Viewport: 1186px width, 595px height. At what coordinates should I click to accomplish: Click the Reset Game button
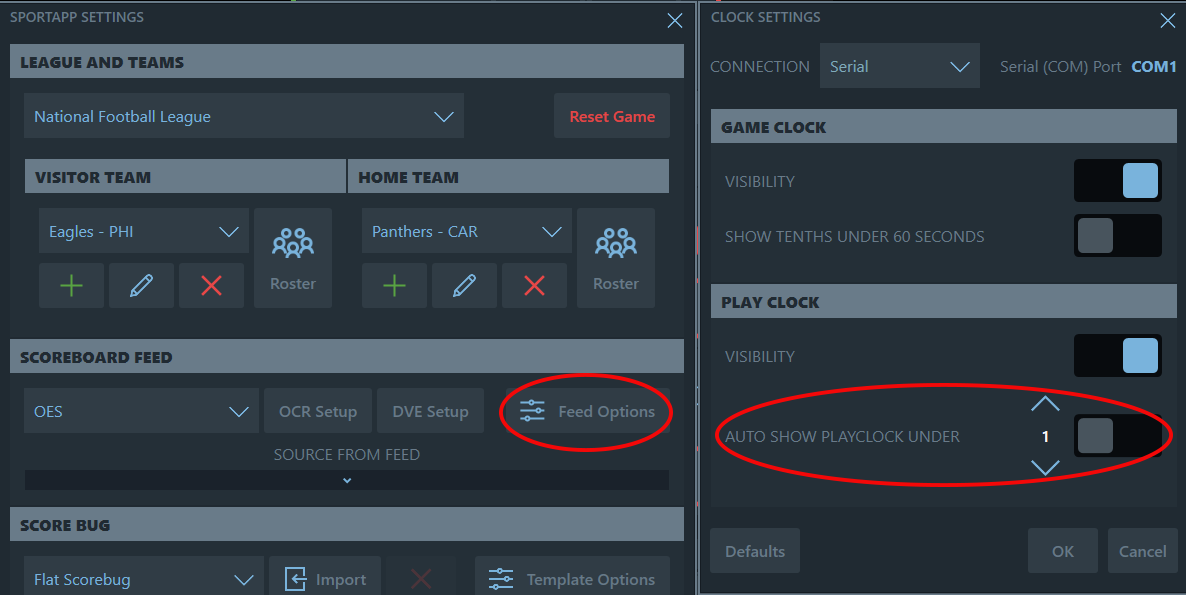(x=612, y=116)
